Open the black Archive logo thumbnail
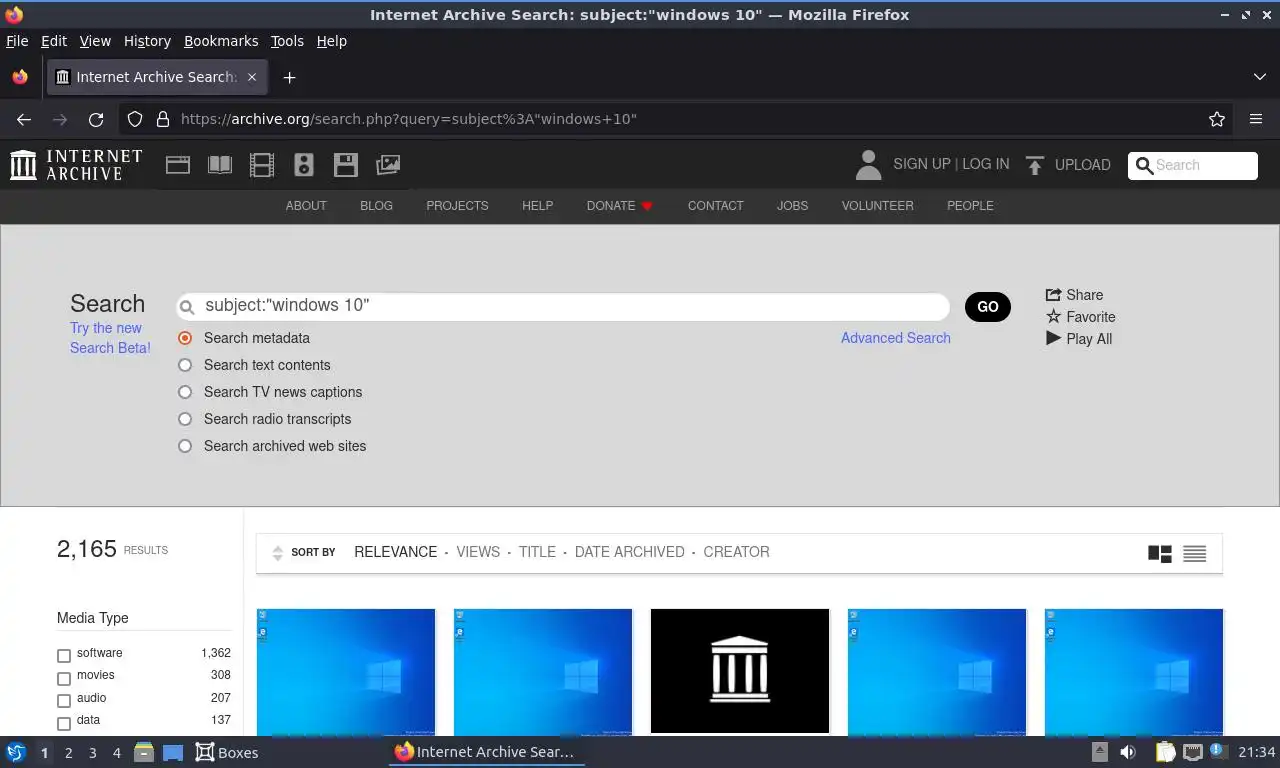 (740, 671)
